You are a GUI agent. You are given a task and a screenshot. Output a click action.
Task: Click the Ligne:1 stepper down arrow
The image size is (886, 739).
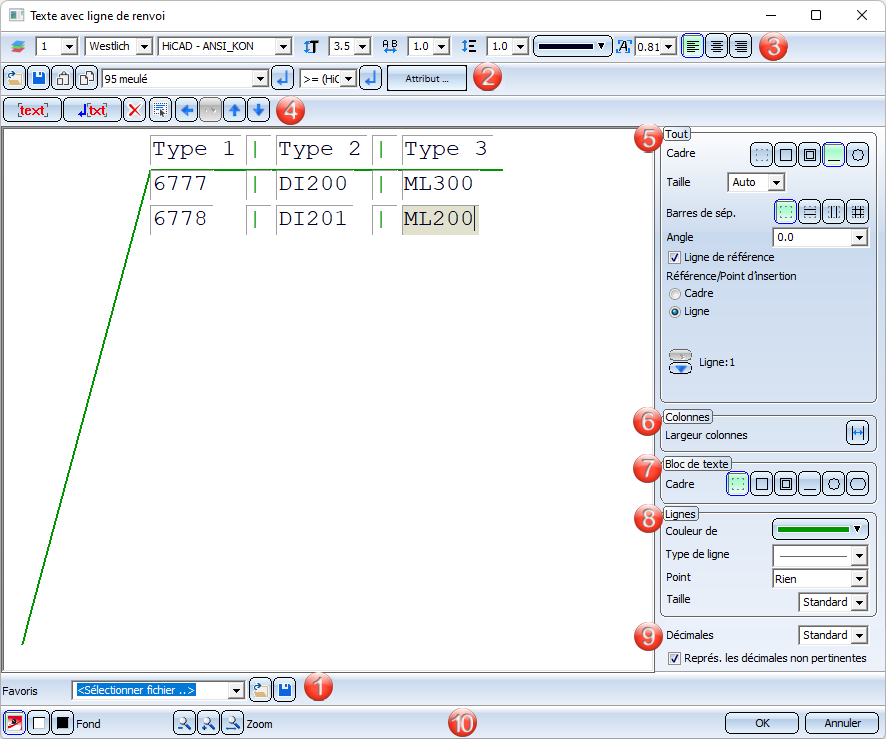pyautogui.click(x=680, y=368)
